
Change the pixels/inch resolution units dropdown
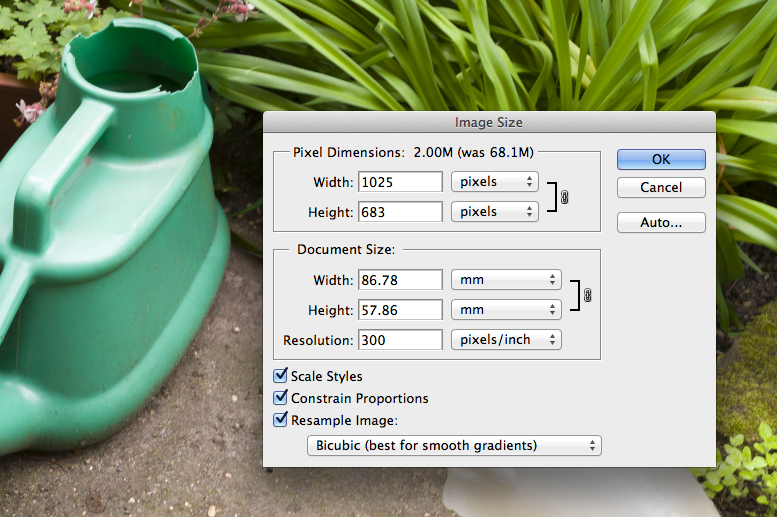[x=506, y=340]
